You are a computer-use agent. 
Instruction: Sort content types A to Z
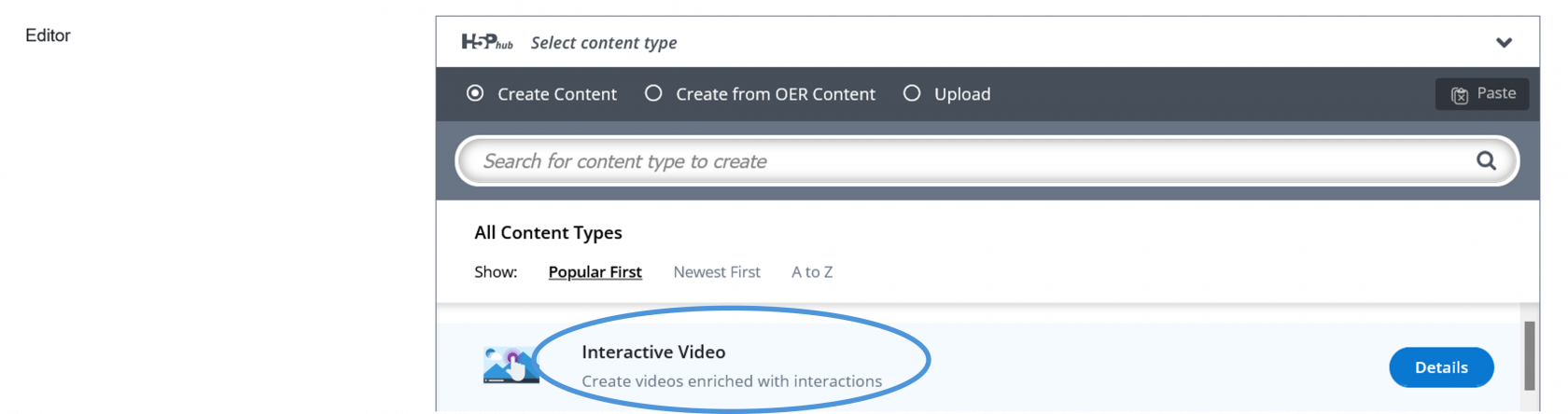812,272
